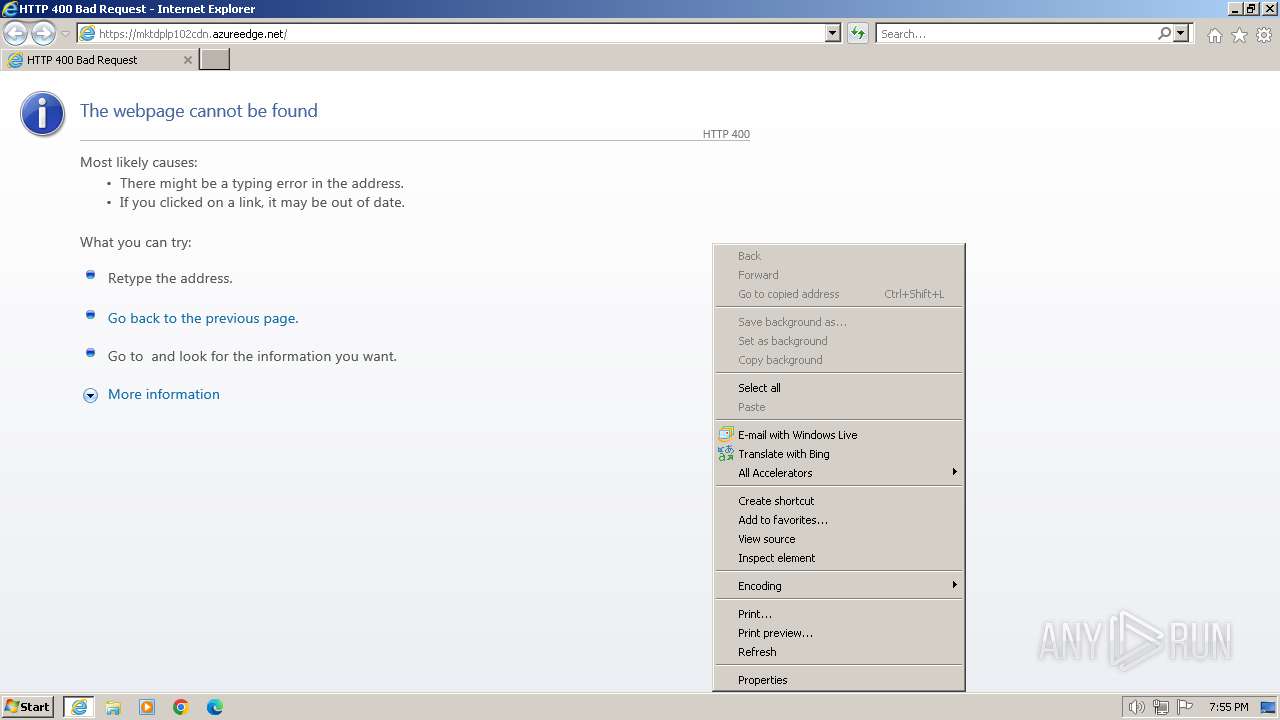
Task: Open File Explorer from the taskbar
Action: tap(113, 707)
